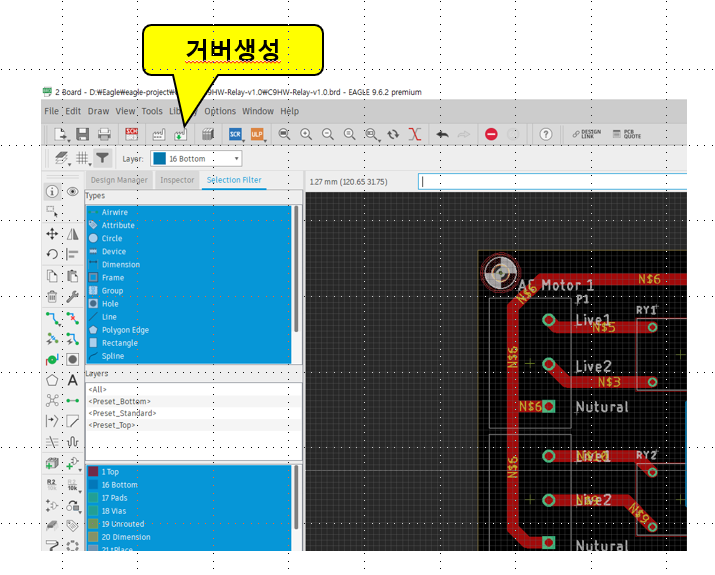Click the 1 Top layer color swatch
Viewport: 715px width, 575px height.
point(93,472)
